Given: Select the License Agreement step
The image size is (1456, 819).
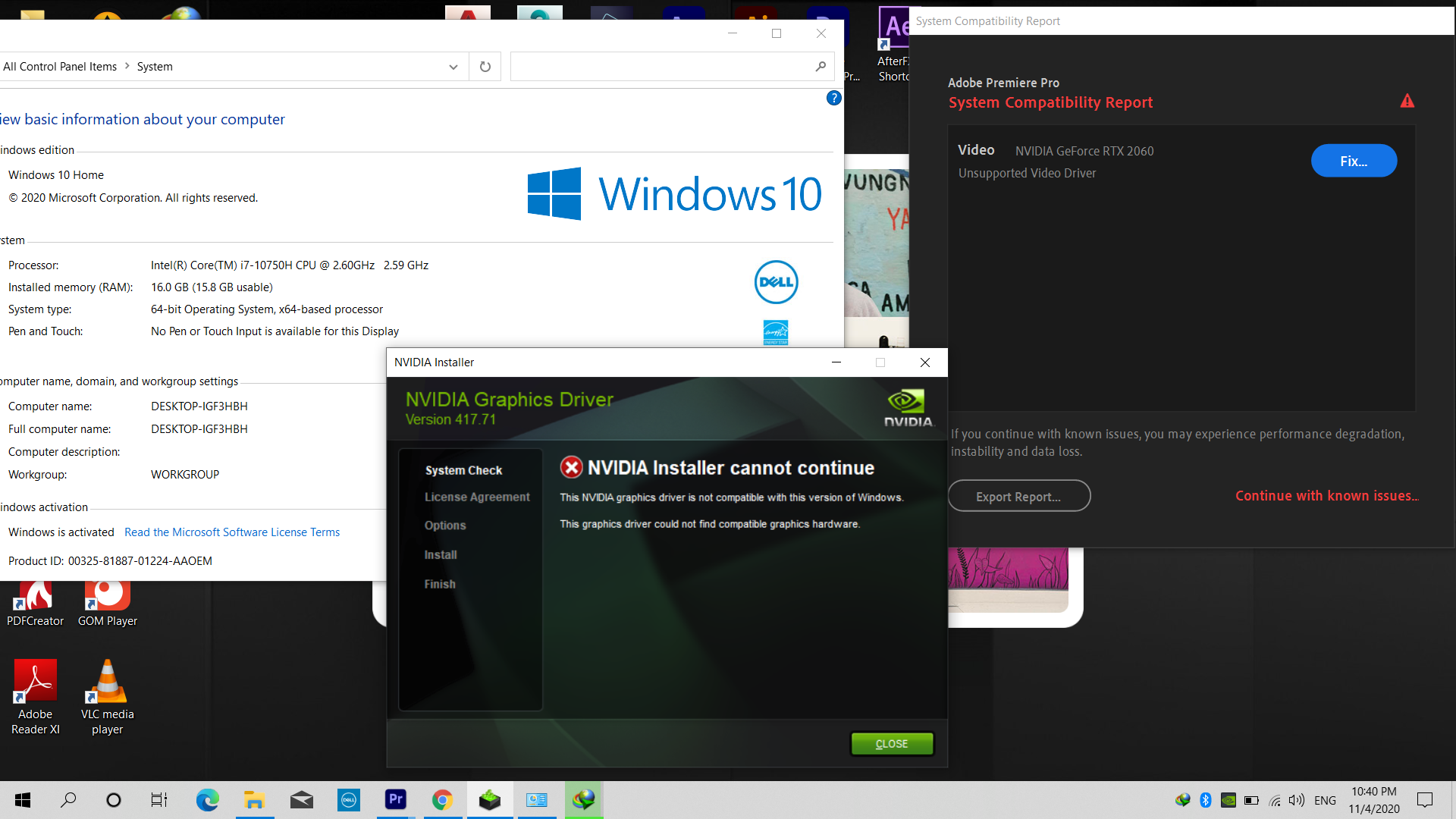Looking at the screenshot, I should tap(477, 497).
